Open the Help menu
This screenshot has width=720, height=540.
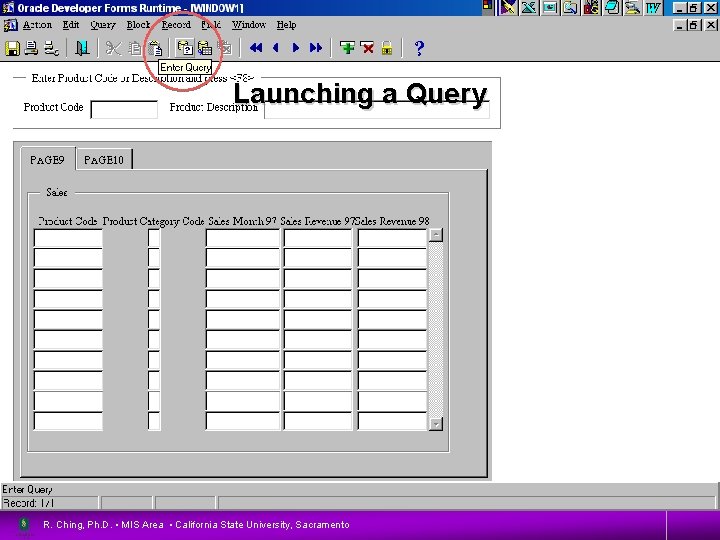286,25
